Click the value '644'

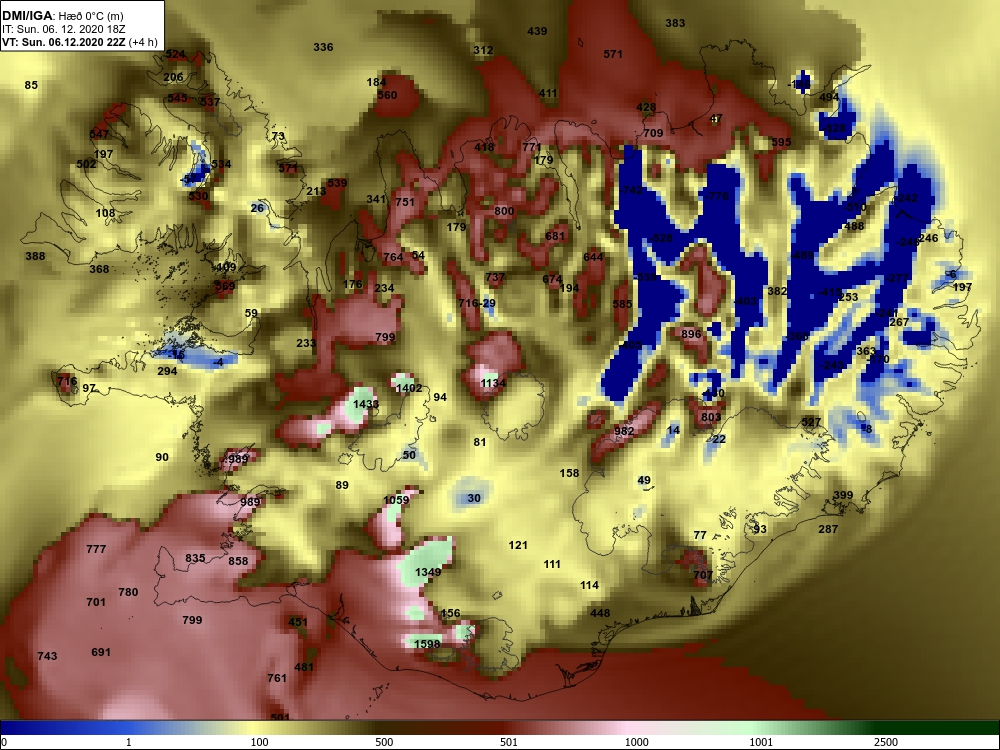click(593, 258)
